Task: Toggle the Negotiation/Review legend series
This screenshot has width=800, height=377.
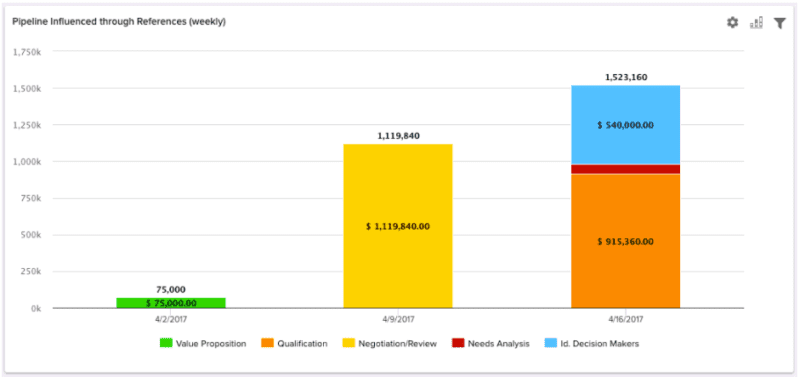Action: [390, 343]
